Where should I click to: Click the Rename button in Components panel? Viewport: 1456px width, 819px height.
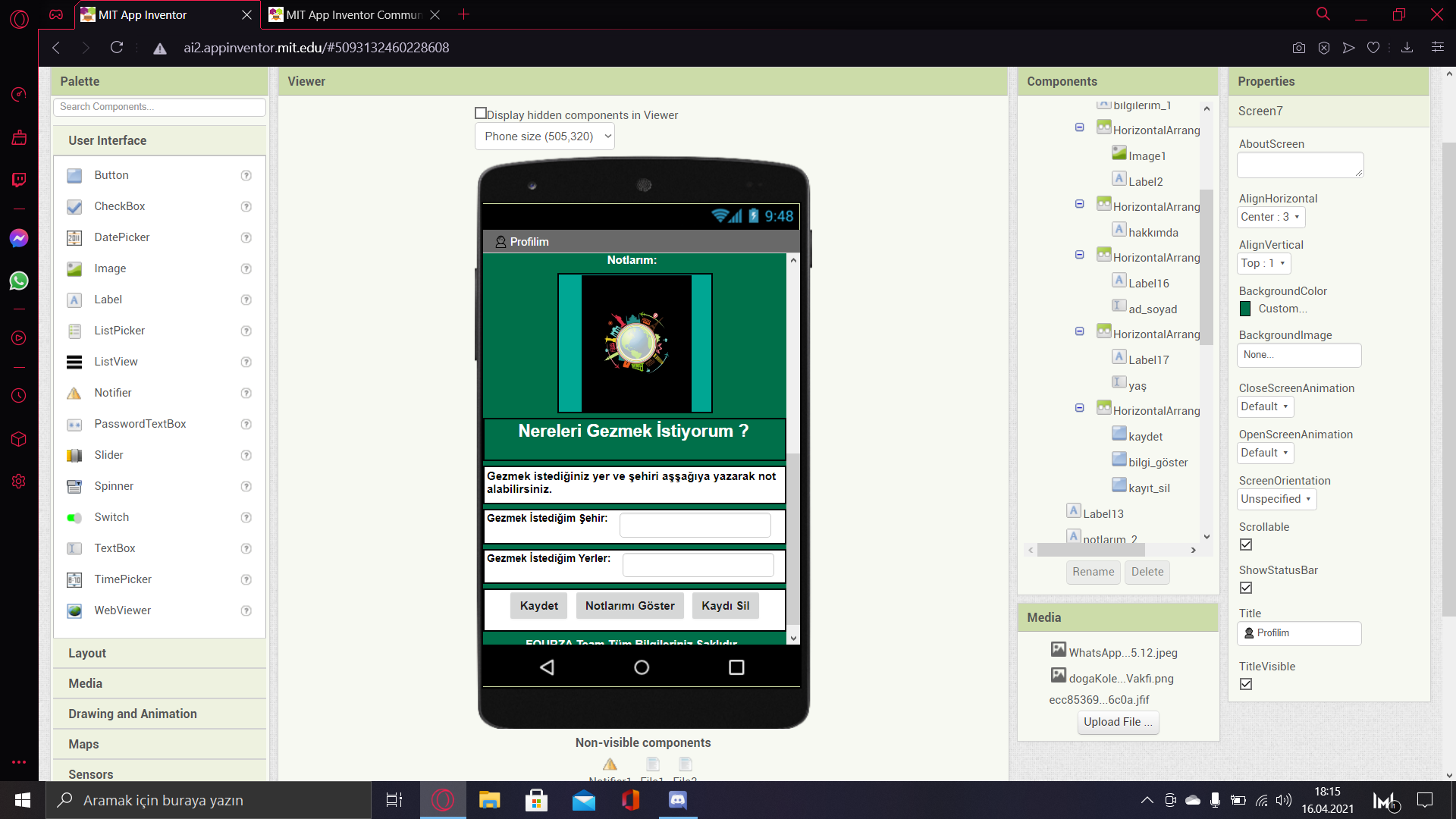pyautogui.click(x=1093, y=571)
